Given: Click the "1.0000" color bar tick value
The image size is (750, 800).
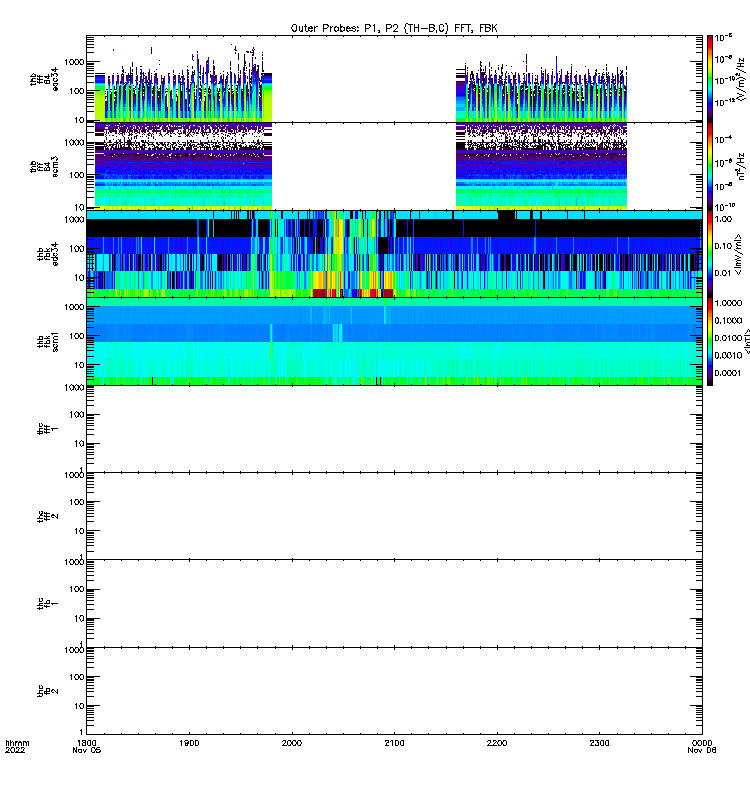Looking at the screenshot, I should [728, 303].
